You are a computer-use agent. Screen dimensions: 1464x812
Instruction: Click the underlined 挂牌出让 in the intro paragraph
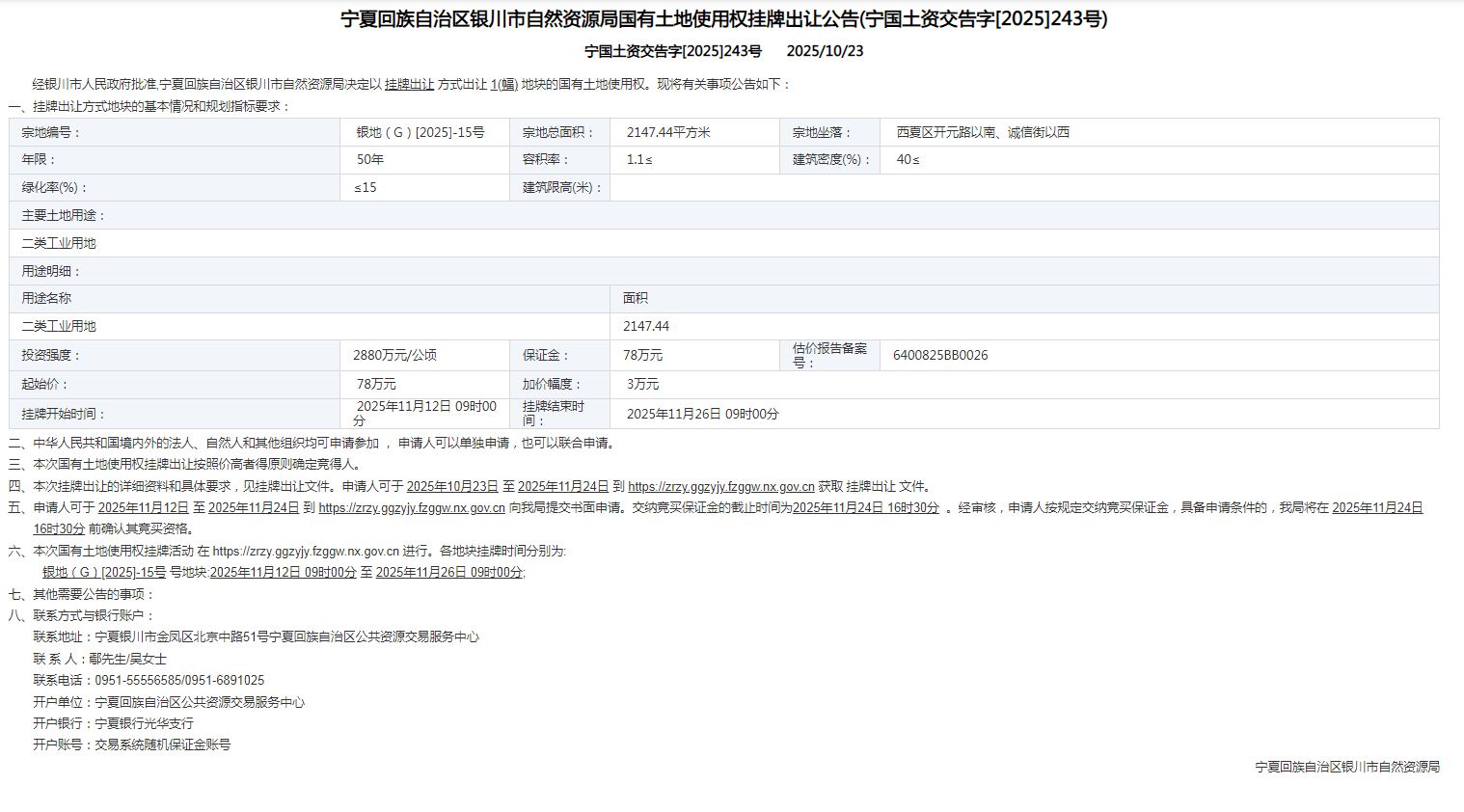tap(409, 85)
